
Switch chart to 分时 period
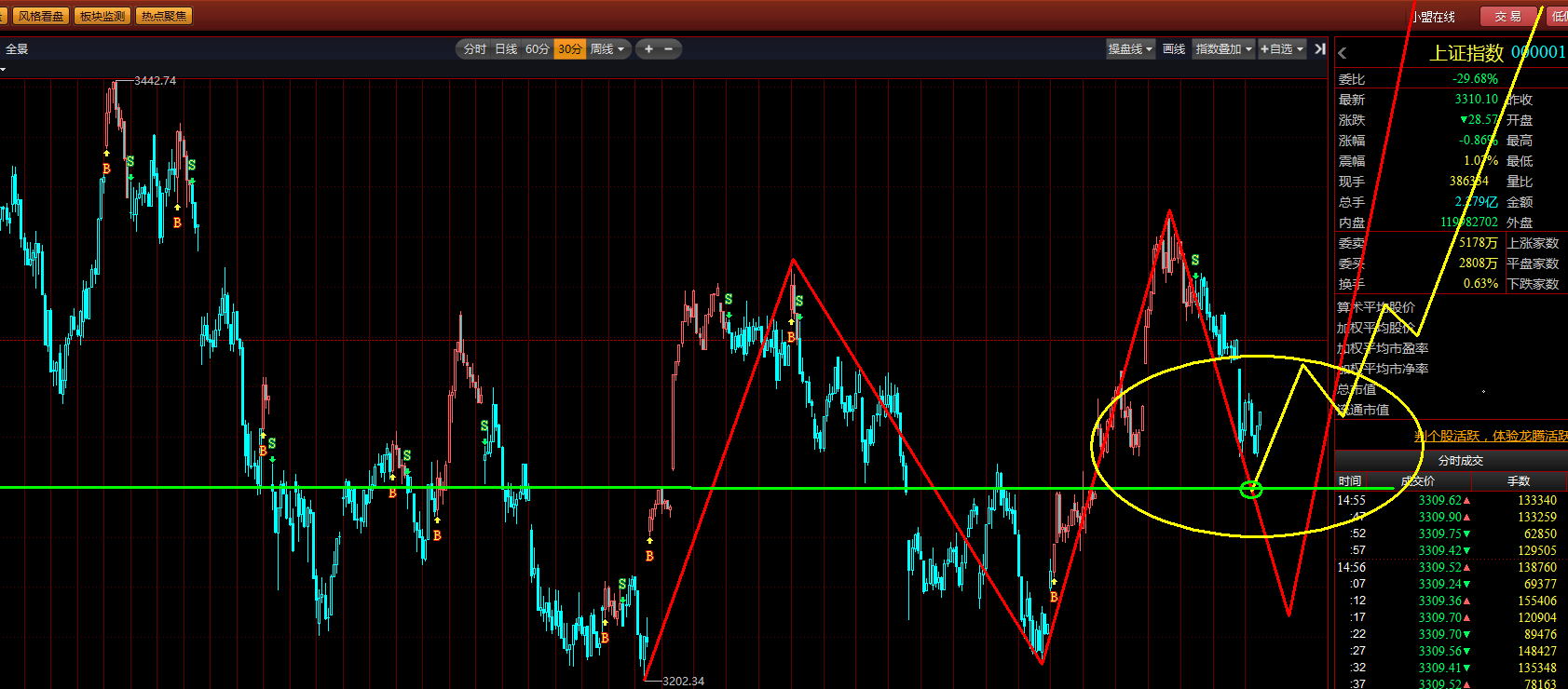click(475, 49)
